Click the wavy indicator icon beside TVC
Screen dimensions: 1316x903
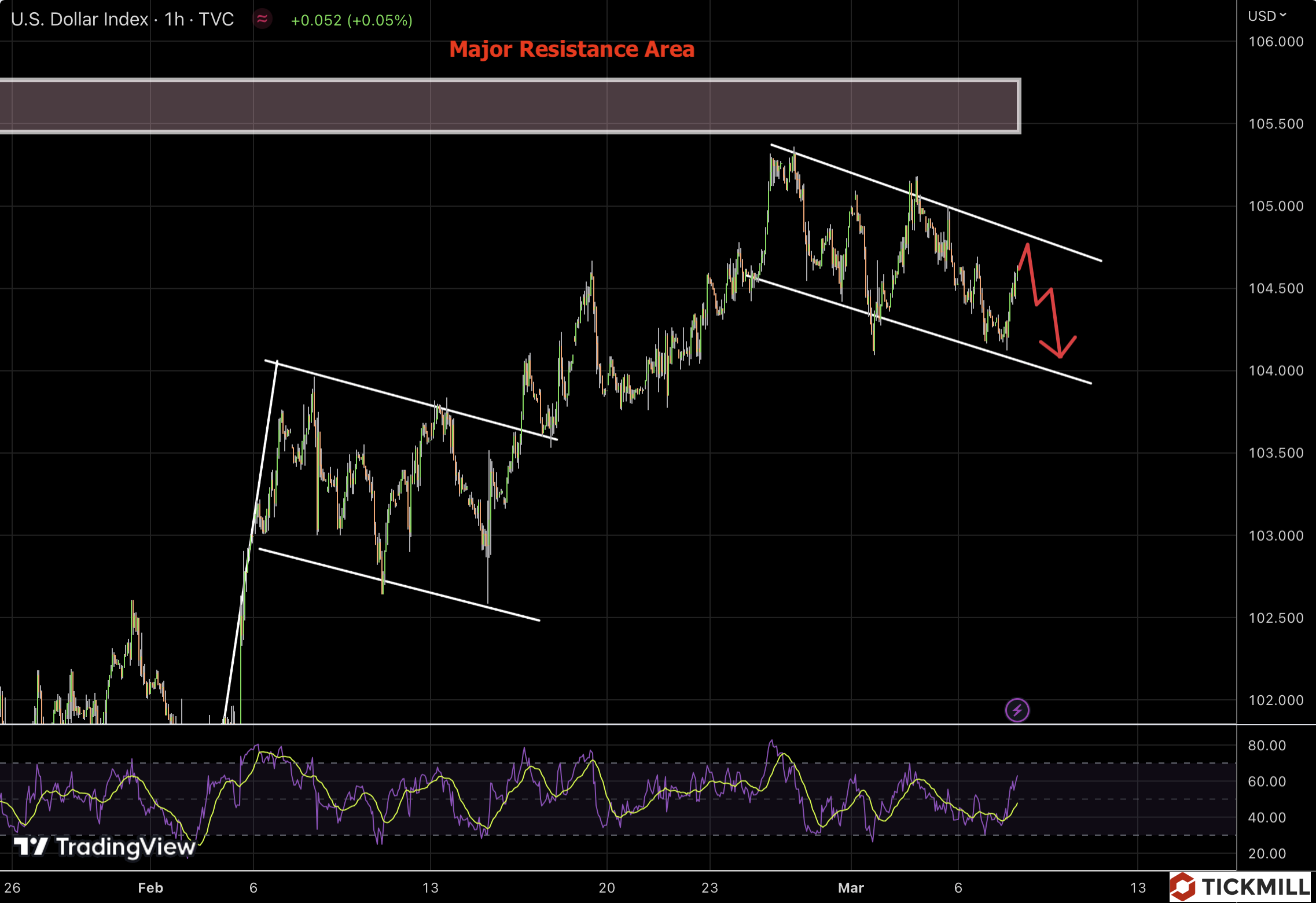[x=262, y=19]
